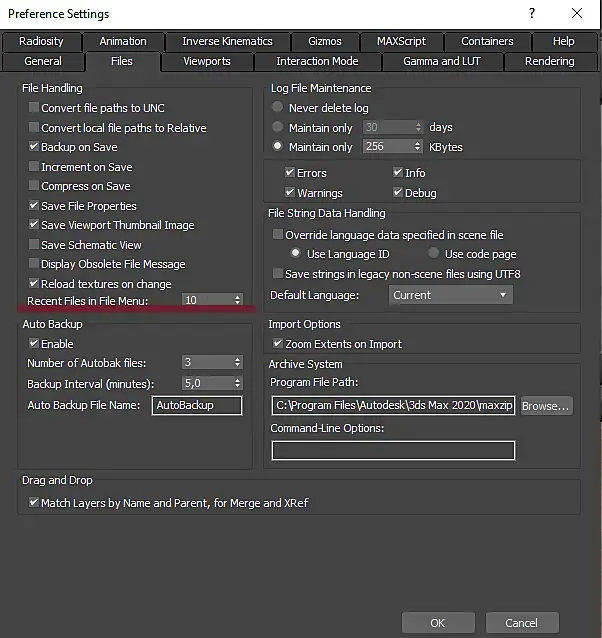
Task: Enable Convert file paths to UNC
Action: [34, 108]
